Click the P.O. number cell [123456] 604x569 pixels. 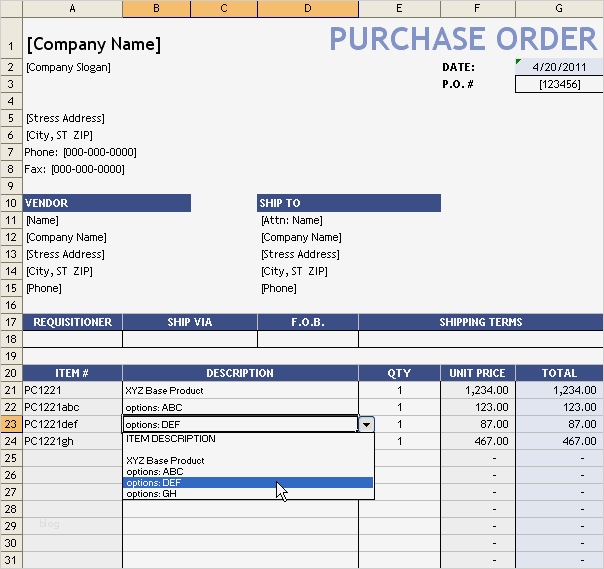point(559,84)
